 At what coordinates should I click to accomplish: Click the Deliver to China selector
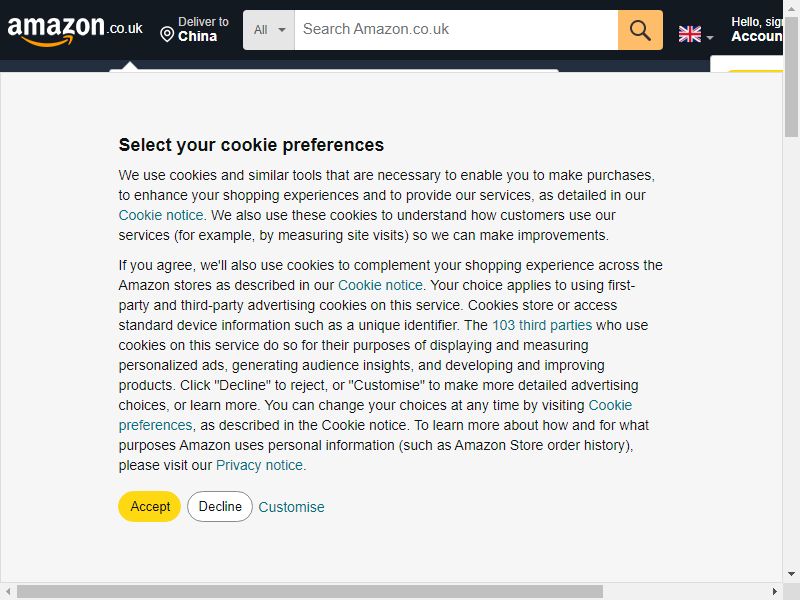(194, 29)
